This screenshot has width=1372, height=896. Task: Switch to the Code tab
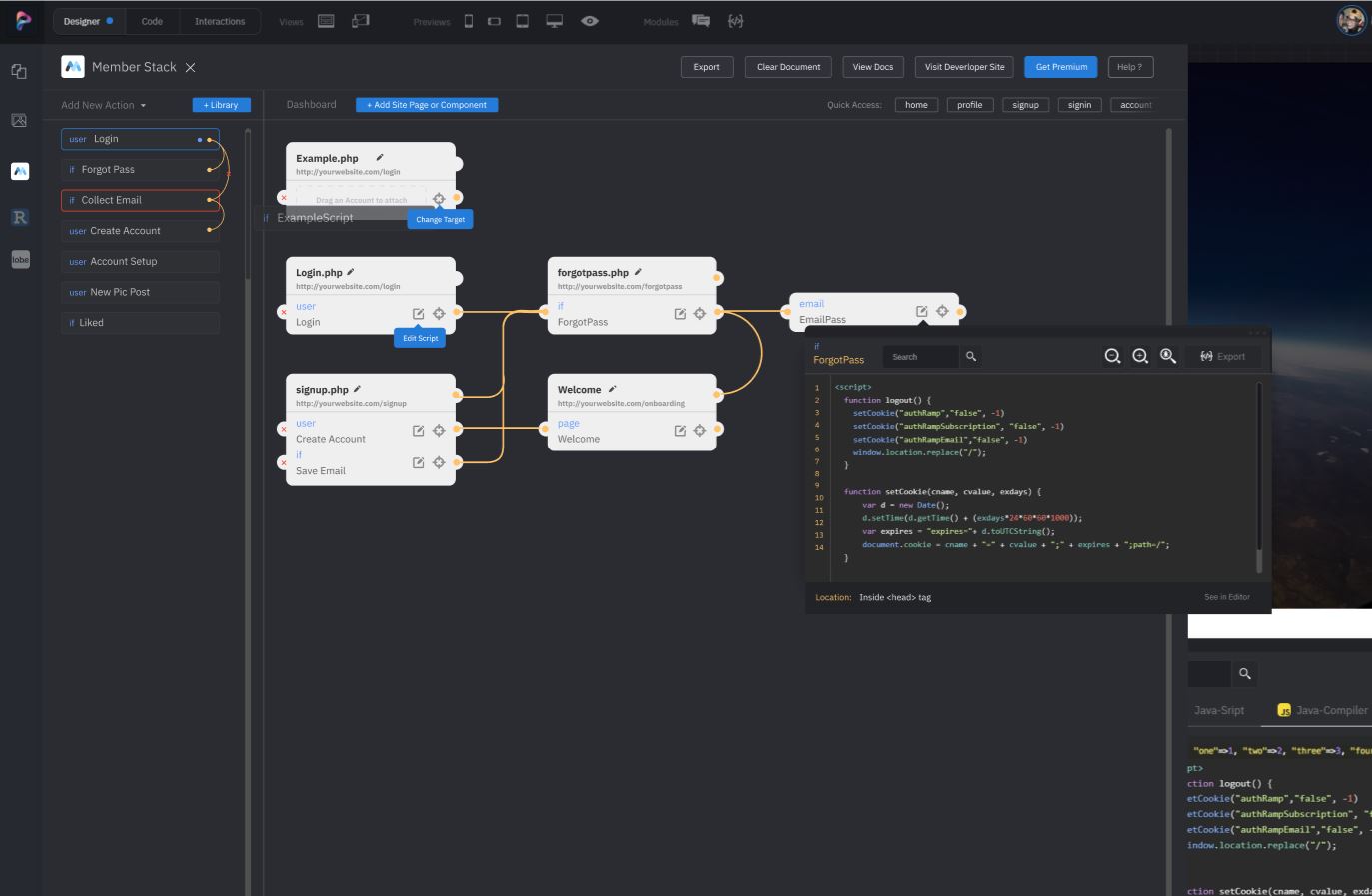(x=152, y=21)
